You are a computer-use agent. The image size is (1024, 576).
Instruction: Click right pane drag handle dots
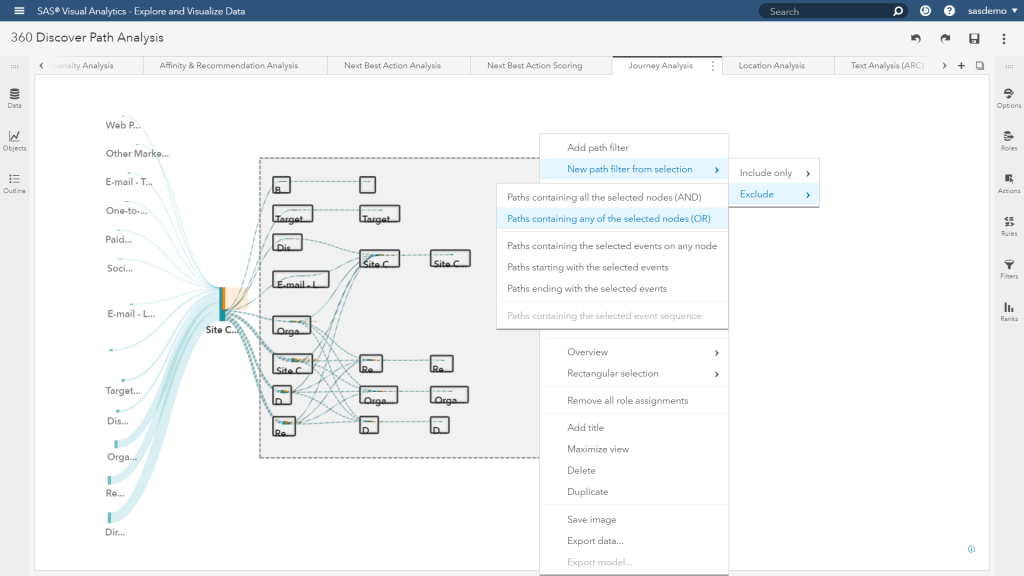click(1009, 66)
